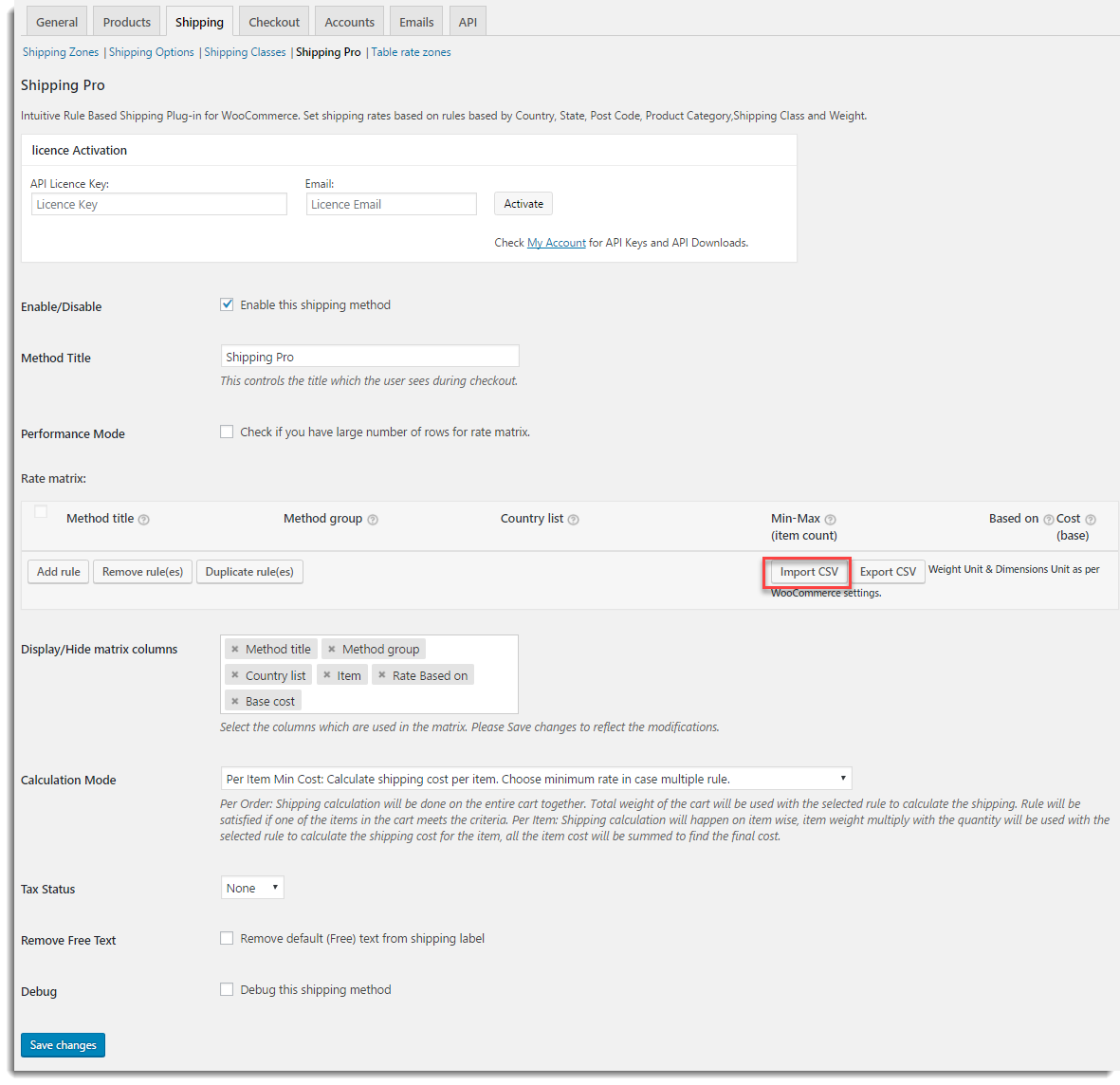Remove Method group tag from matrix columns
Screen dimensions: 1120x1085
pyautogui.click(x=331, y=649)
